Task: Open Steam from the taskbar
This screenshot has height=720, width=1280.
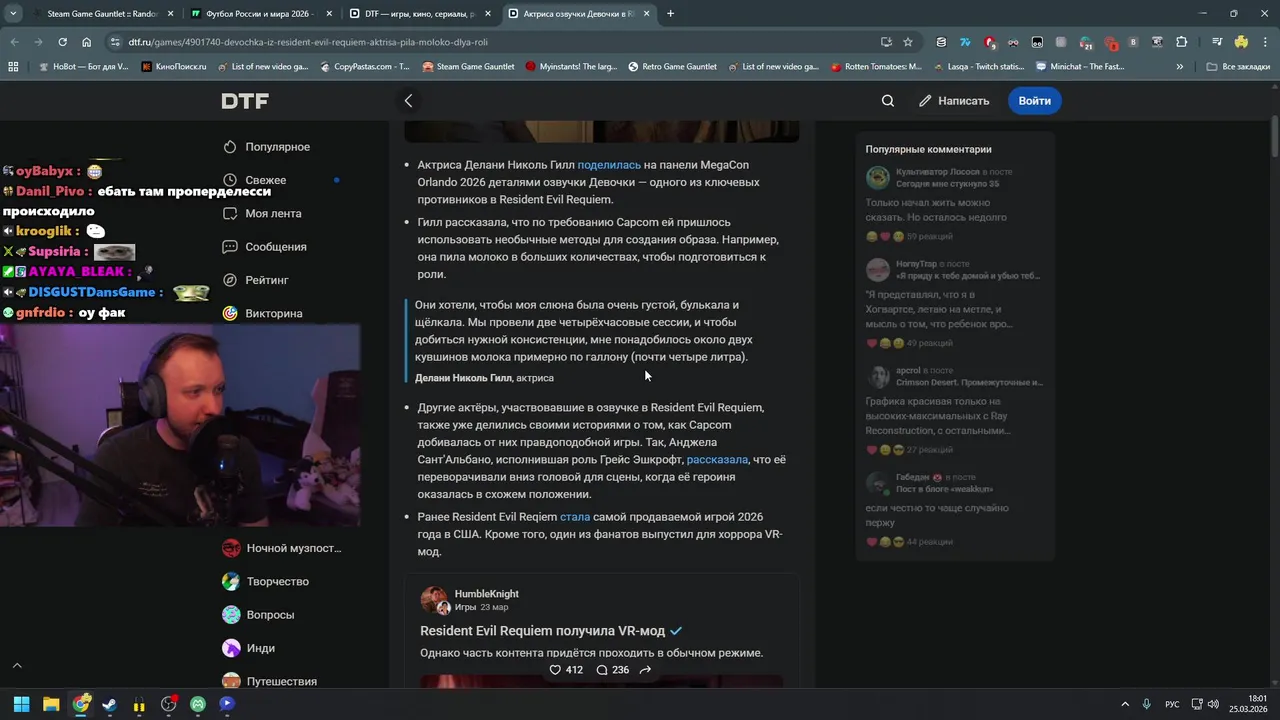Action: [109, 704]
